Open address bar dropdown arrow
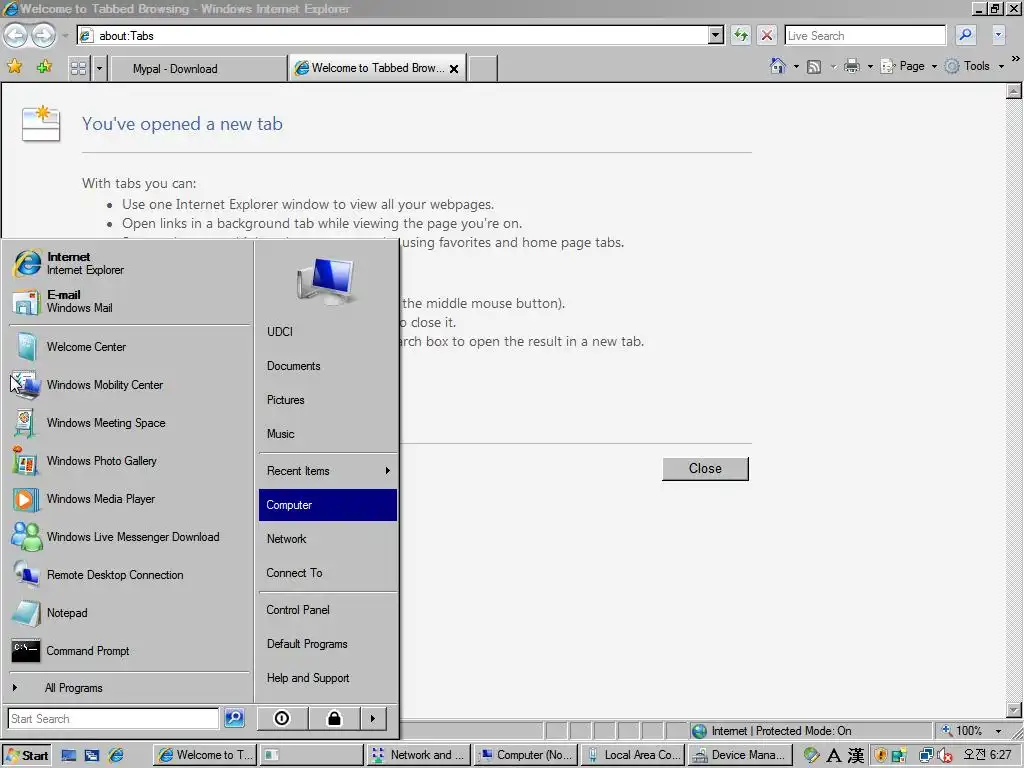 click(716, 35)
